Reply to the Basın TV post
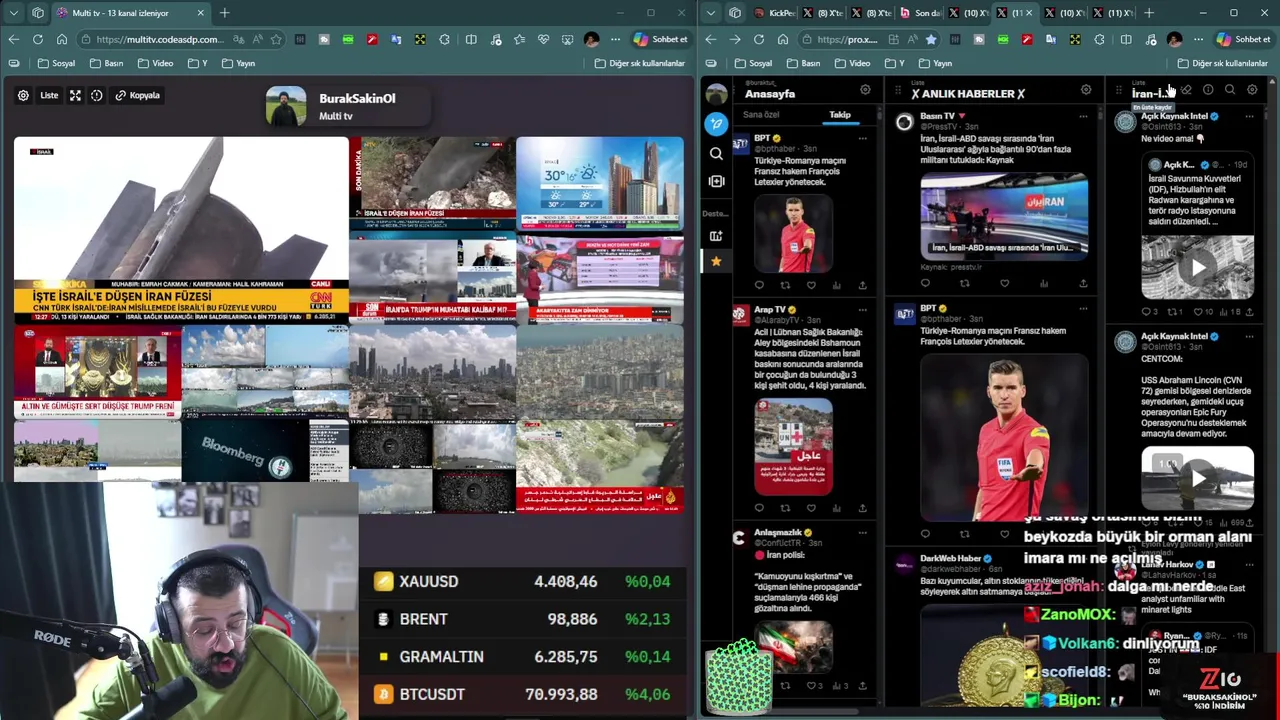This screenshot has height=720, width=1280. (925, 283)
